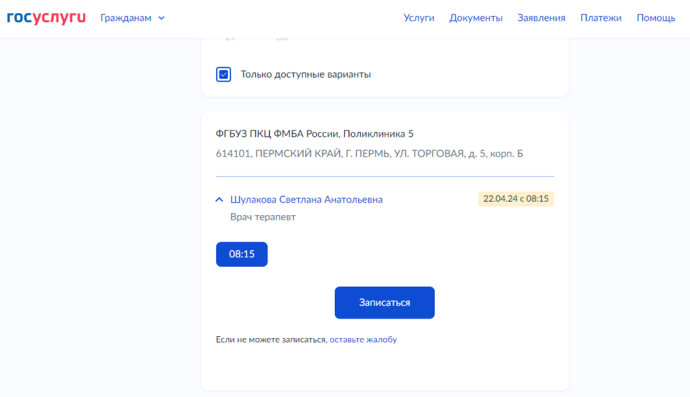Go to Документы section
The image size is (690, 397).
click(476, 18)
